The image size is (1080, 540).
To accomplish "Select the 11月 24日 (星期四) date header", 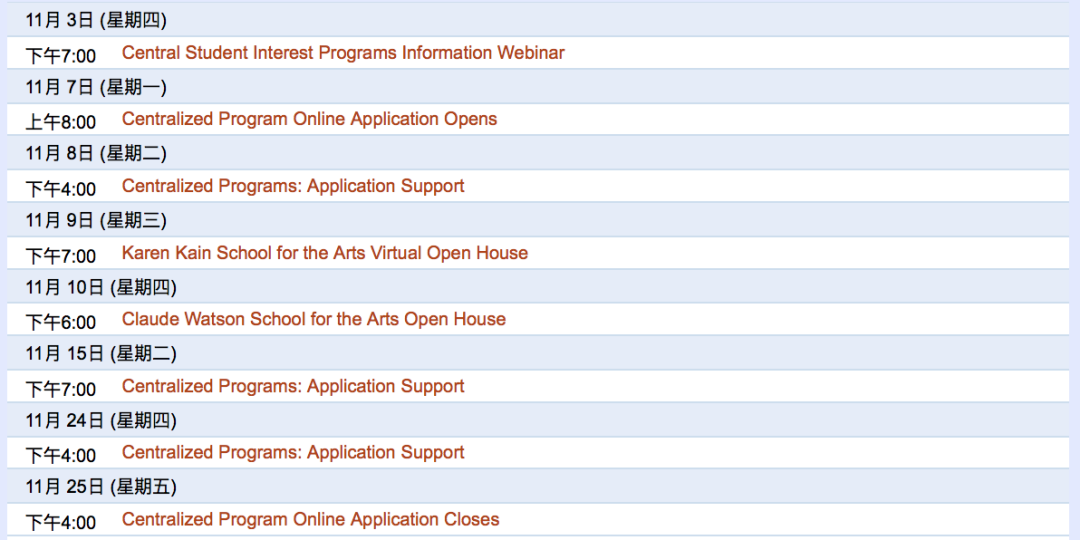I will coord(101,420).
